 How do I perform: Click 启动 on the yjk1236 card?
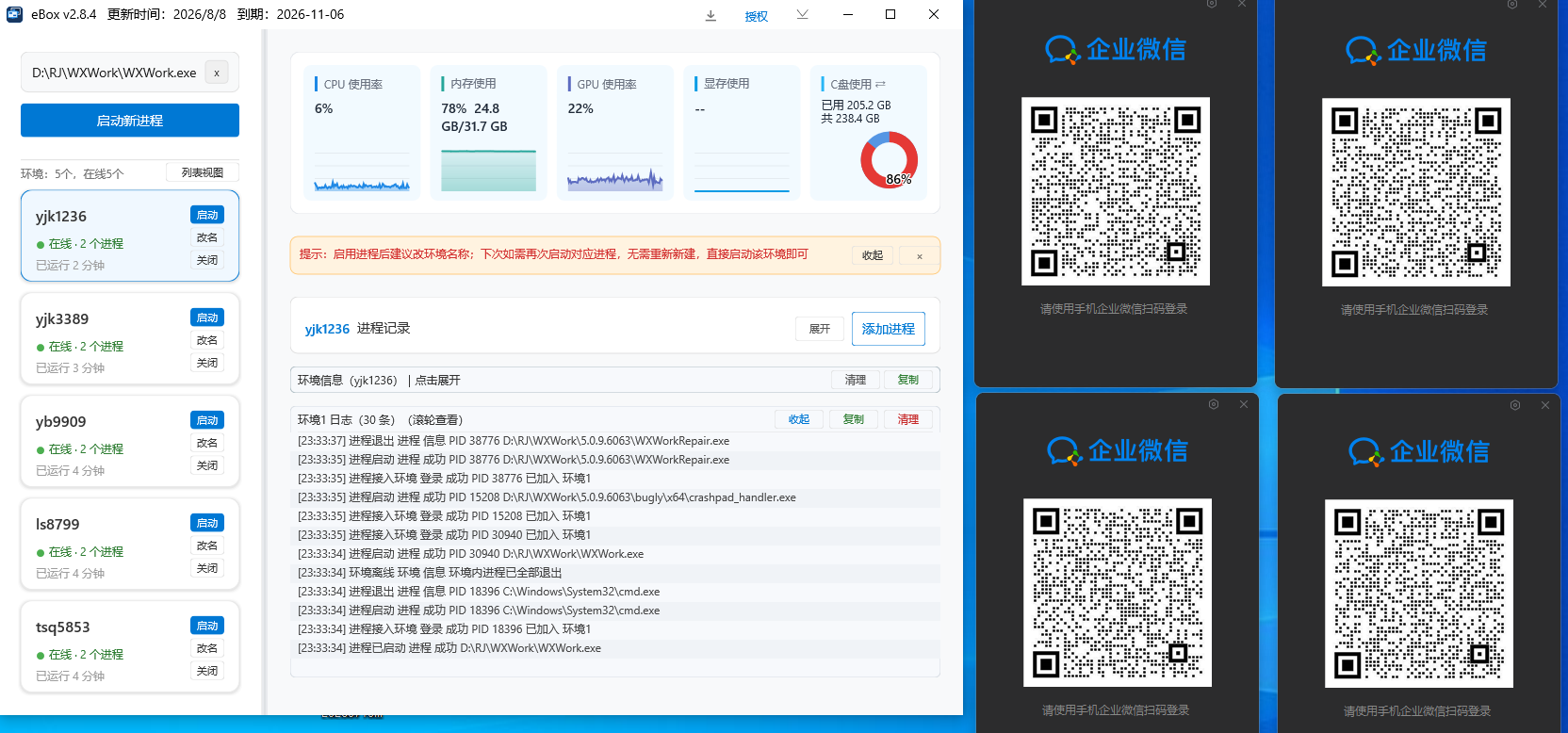[x=207, y=215]
